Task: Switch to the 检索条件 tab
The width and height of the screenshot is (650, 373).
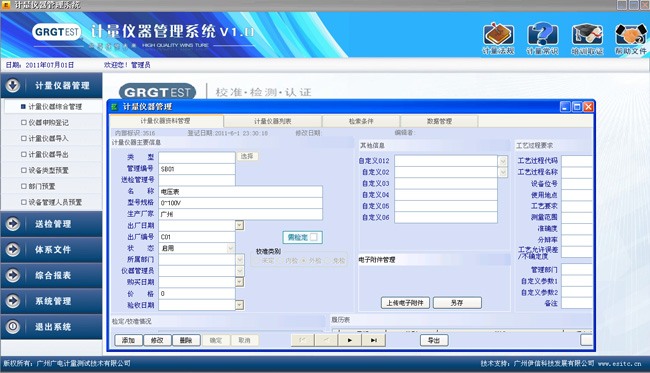Action: [x=361, y=121]
